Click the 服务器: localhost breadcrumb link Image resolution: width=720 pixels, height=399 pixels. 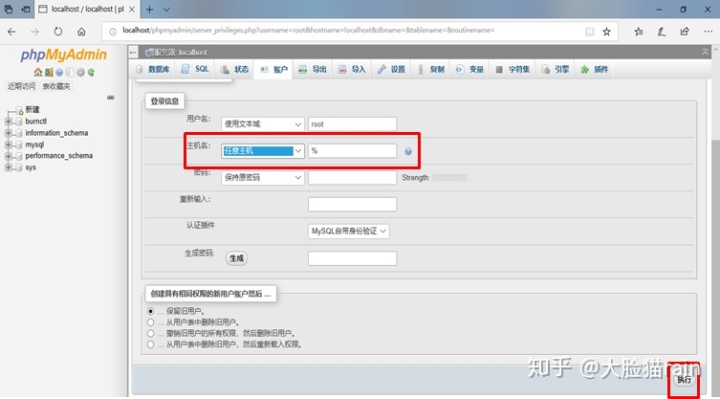tap(180, 52)
